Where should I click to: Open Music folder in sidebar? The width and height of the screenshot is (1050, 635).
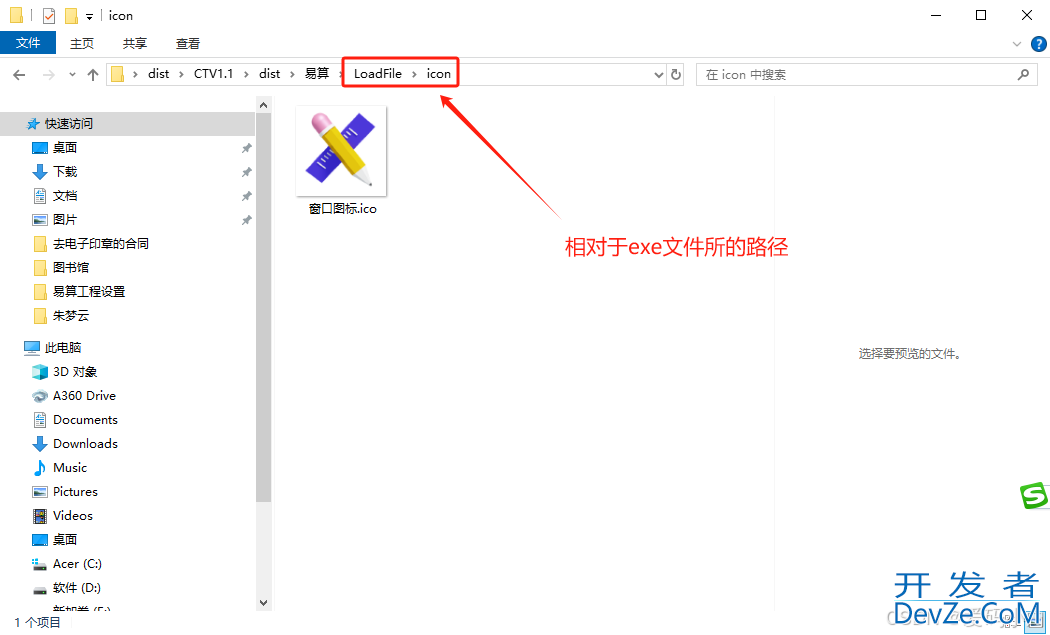[x=70, y=468]
